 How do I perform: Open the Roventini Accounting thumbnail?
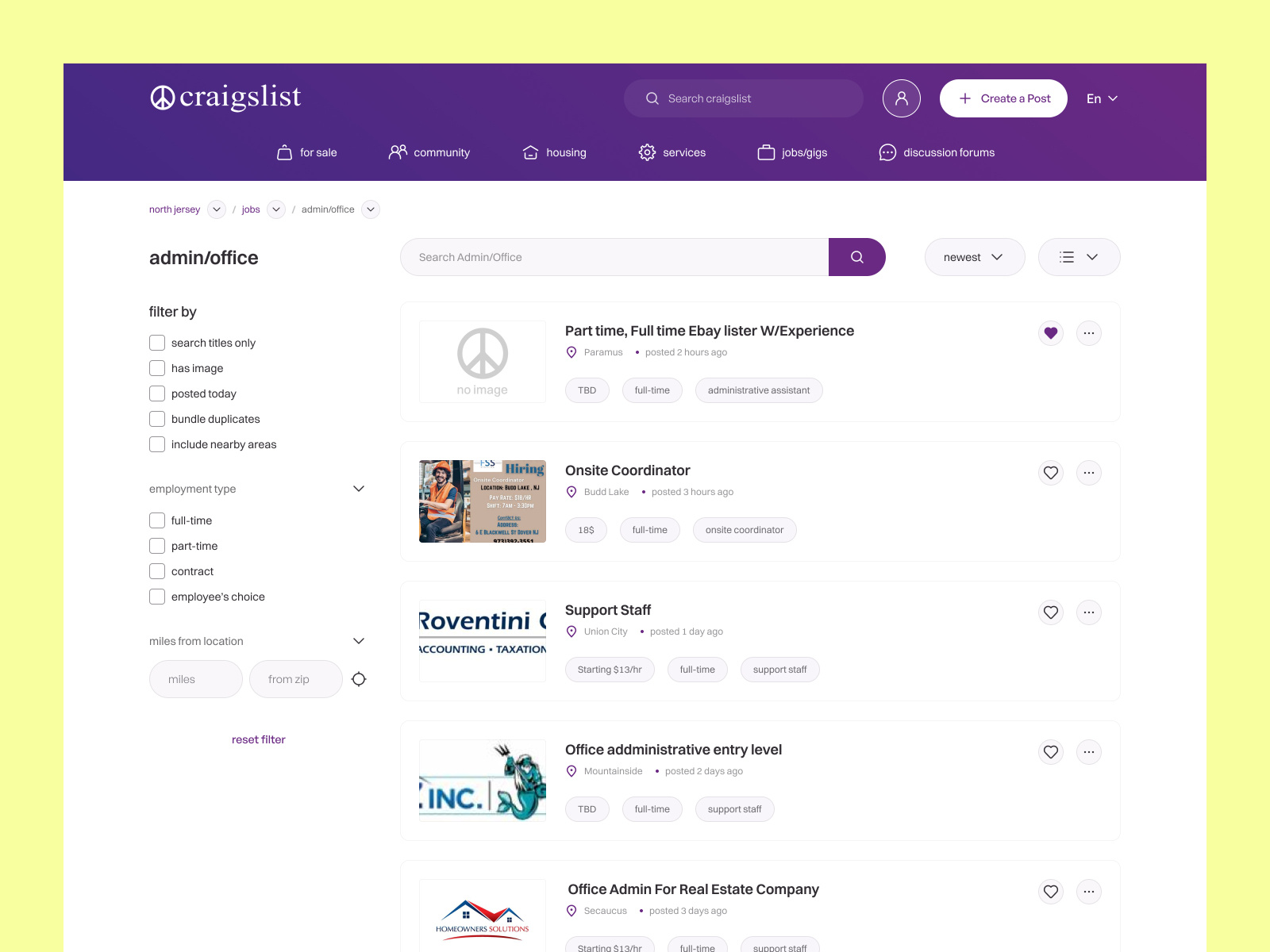[483, 641]
